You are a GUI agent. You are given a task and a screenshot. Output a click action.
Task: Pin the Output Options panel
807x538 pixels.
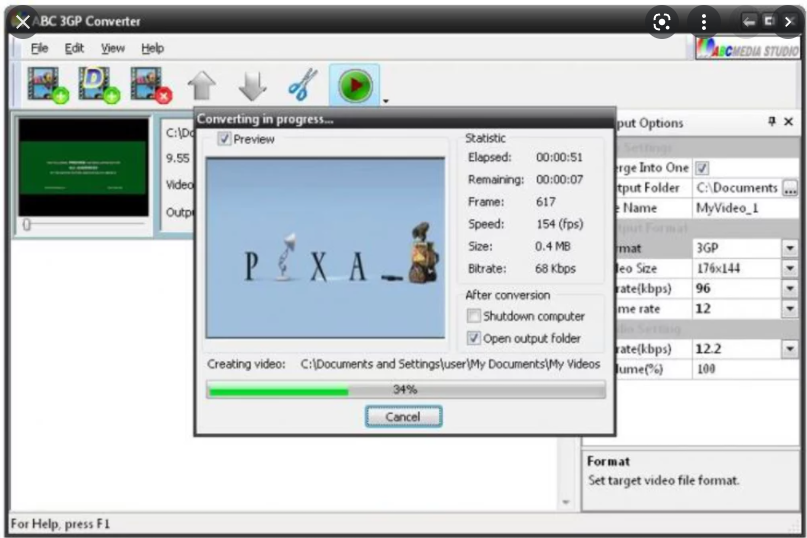coord(771,121)
